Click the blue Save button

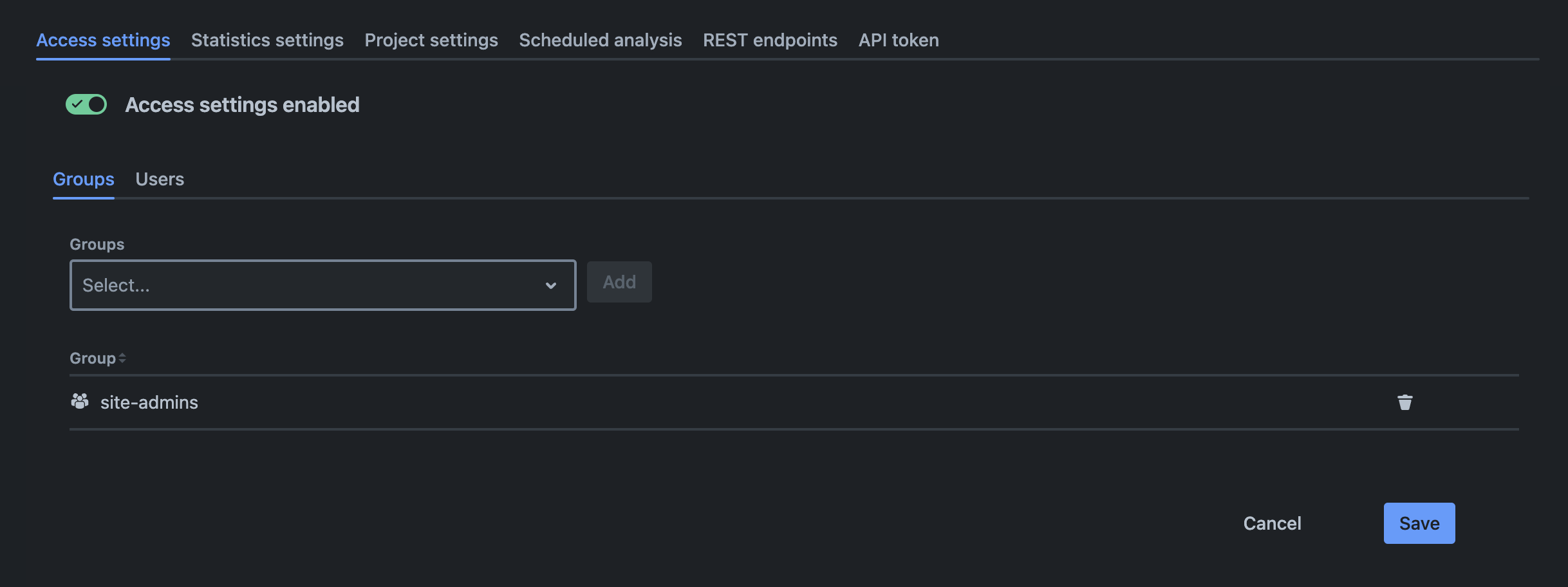click(x=1419, y=523)
